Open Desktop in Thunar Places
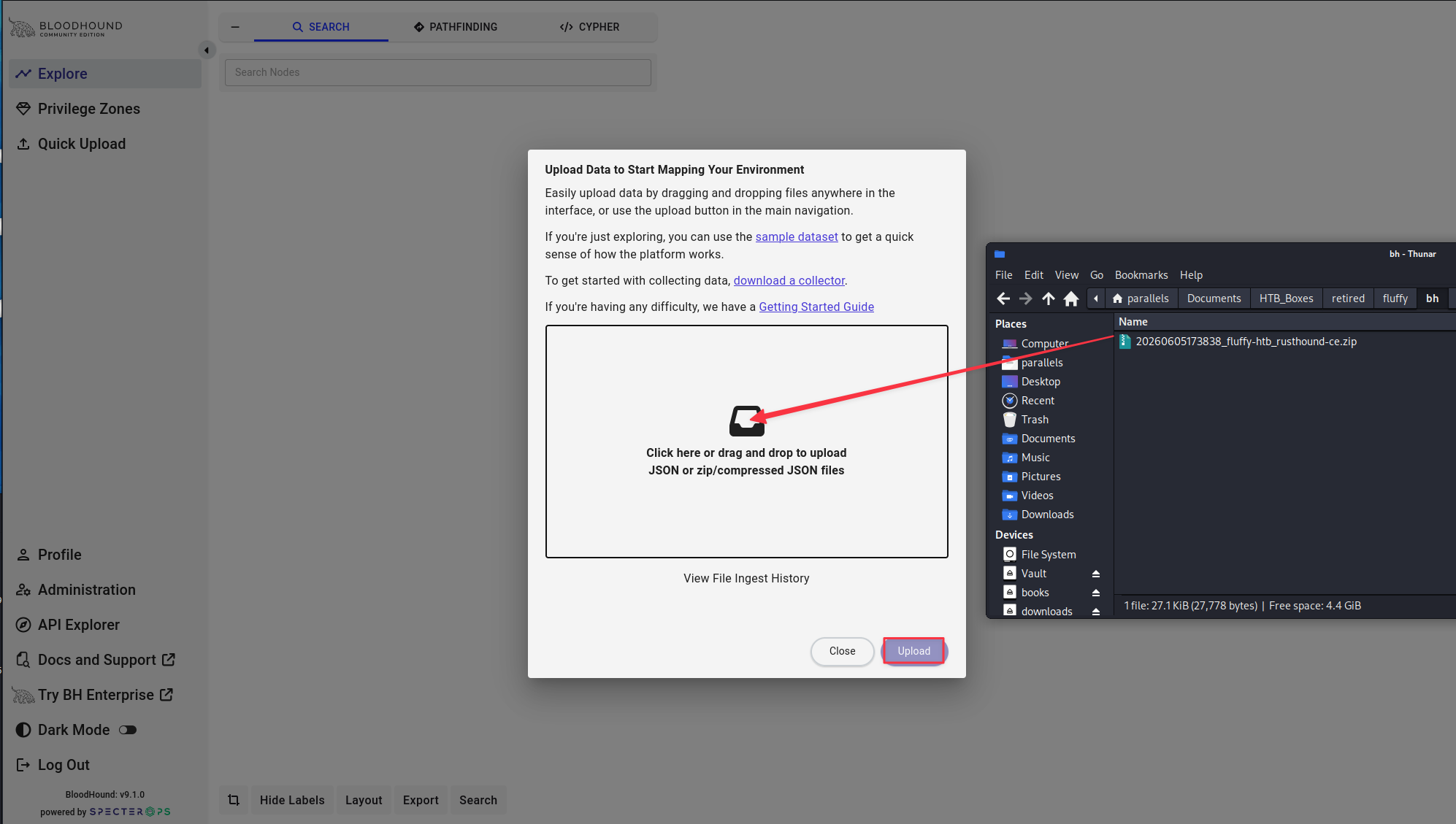This screenshot has height=824, width=1456. [1041, 382]
